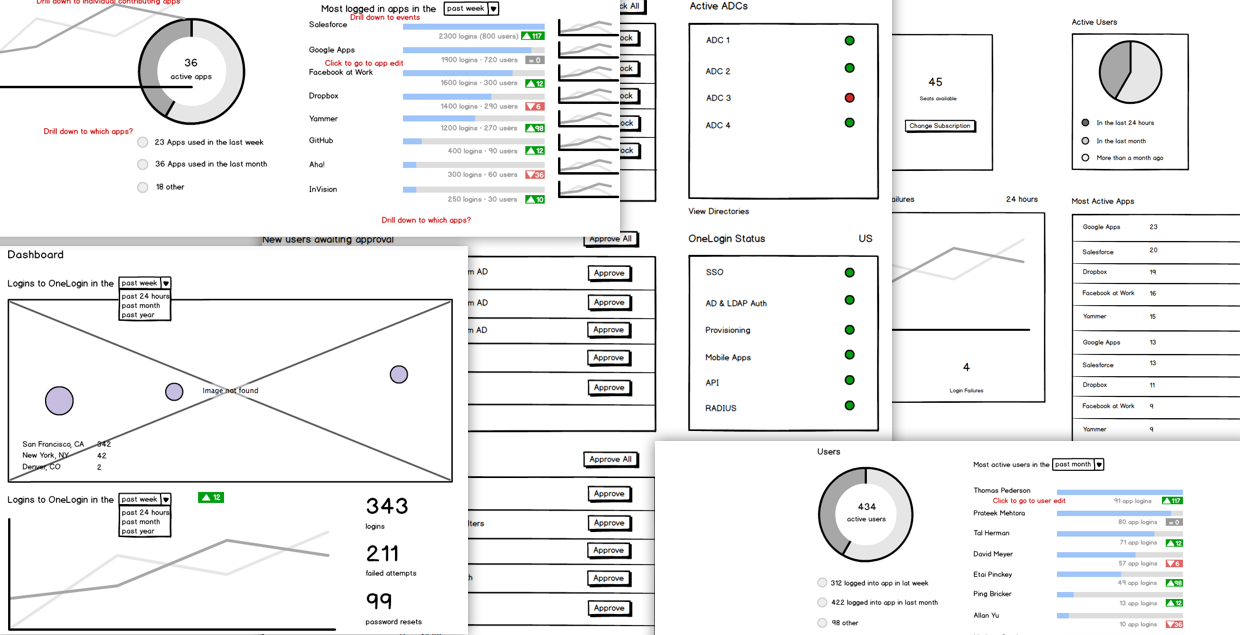
Task: Choose 'past month' above logins line chart
Action: click(x=141, y=522)
